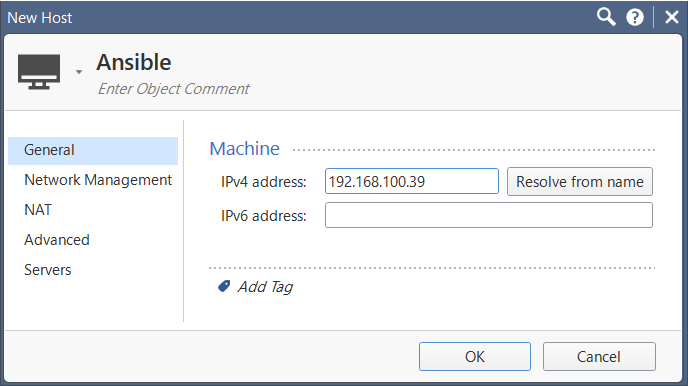This screenshot has height=386, width=688.
Task: Click the tag icon beside Add Tag
Action: (224, 286)
